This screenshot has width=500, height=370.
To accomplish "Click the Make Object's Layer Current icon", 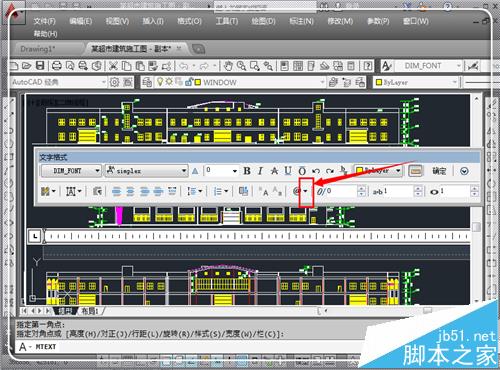I will [333, 82].
